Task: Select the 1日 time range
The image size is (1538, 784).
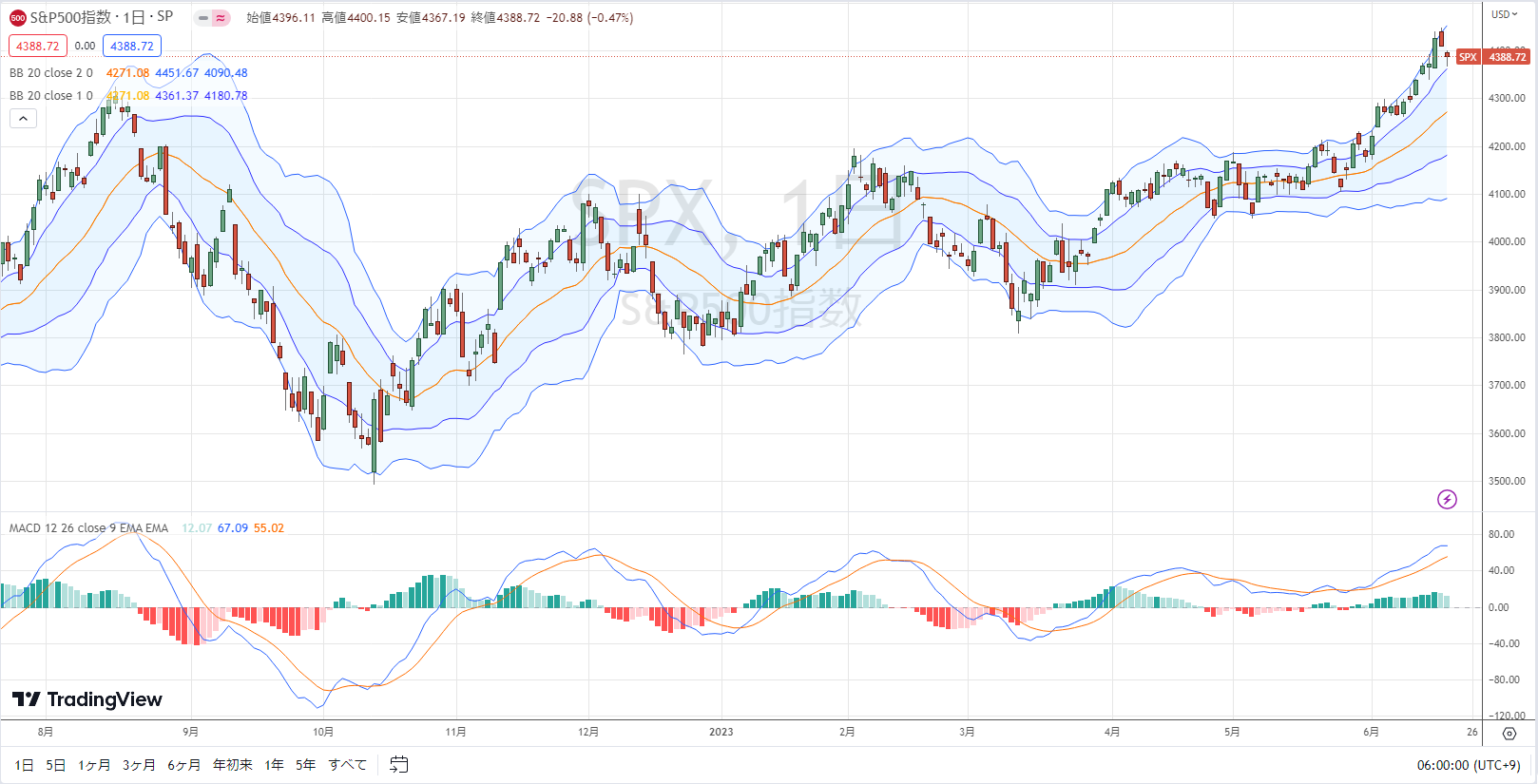Action: coord(24,764)
